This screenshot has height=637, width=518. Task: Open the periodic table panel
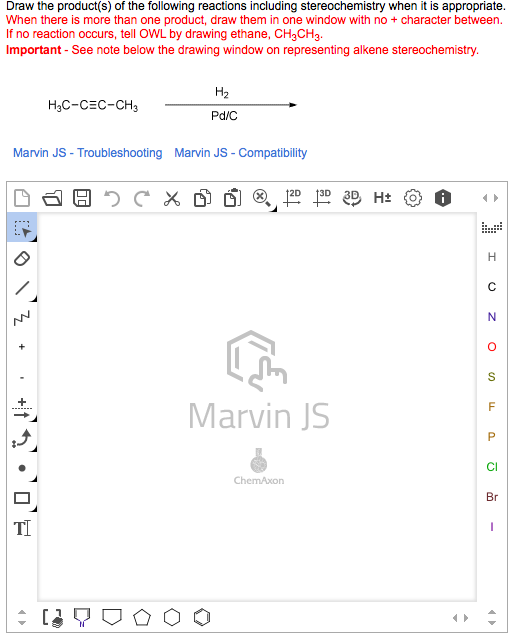point(492,228)
